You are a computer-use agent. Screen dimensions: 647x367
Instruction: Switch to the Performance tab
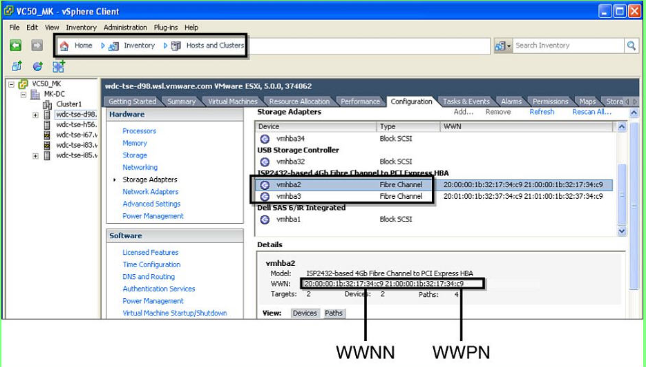360,102
